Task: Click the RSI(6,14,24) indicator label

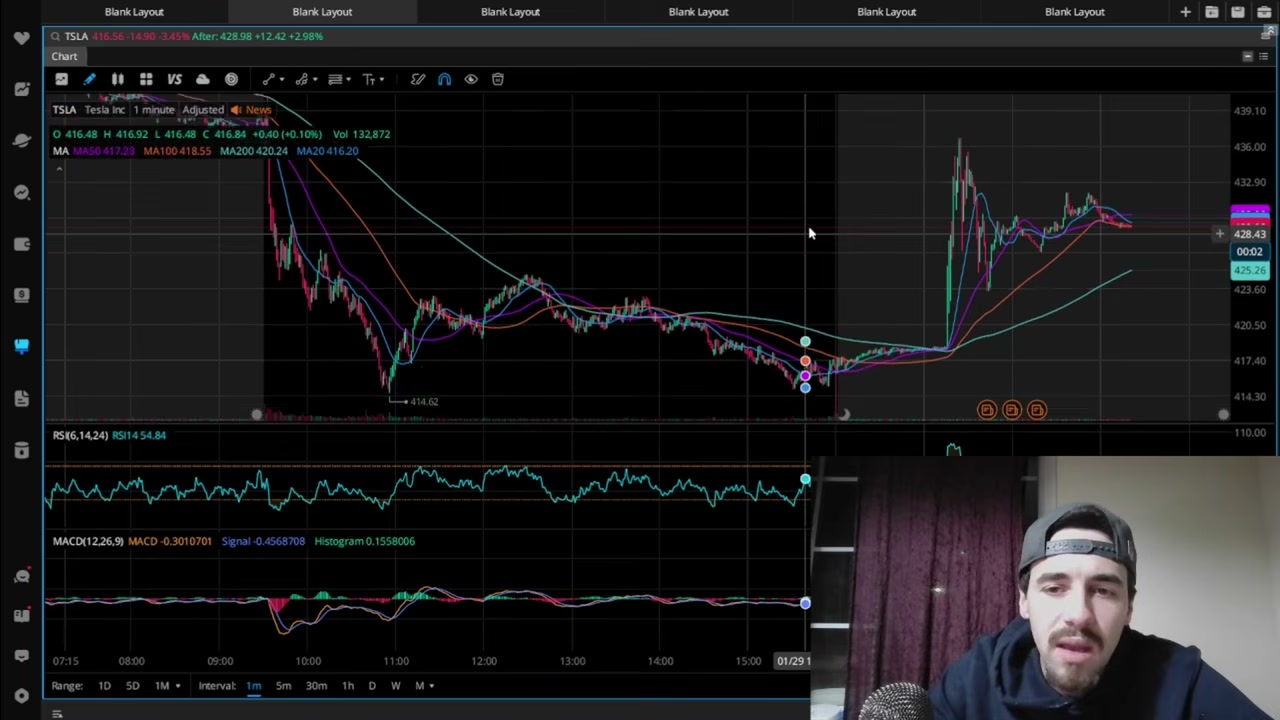Action: [80, 435]
